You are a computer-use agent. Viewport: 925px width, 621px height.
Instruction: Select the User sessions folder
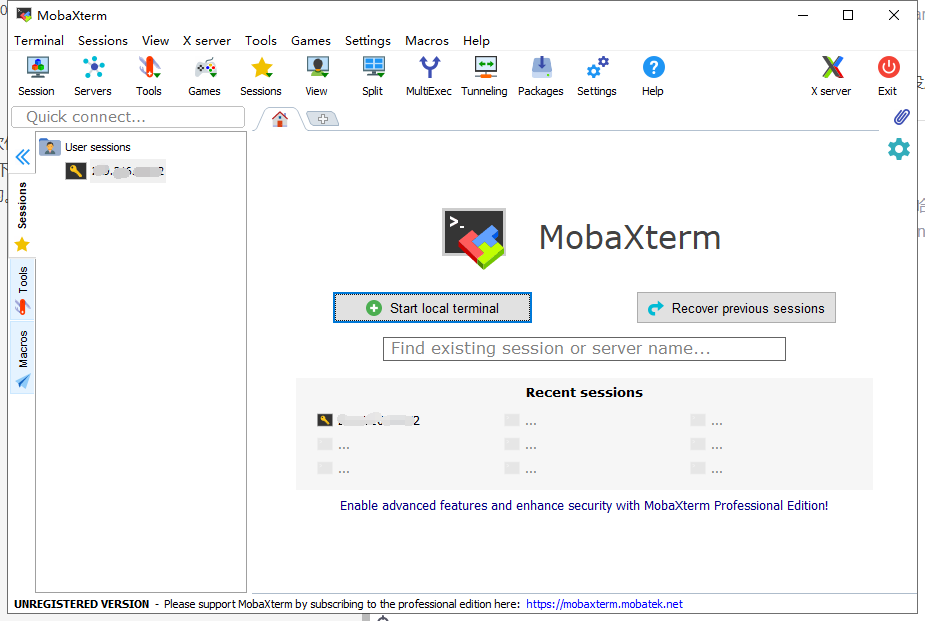click(85, 147)
